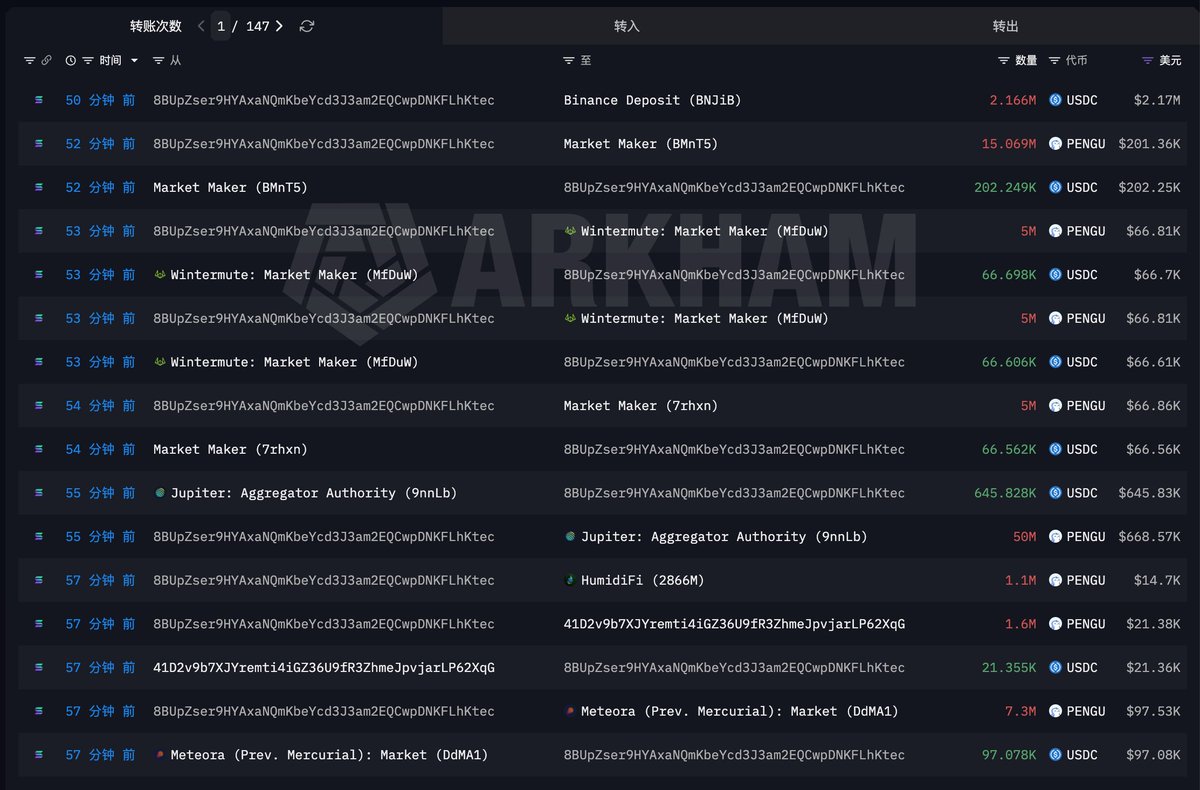Open the clock icon time format toggle
1200x790 pixels.
click(71, 61)
